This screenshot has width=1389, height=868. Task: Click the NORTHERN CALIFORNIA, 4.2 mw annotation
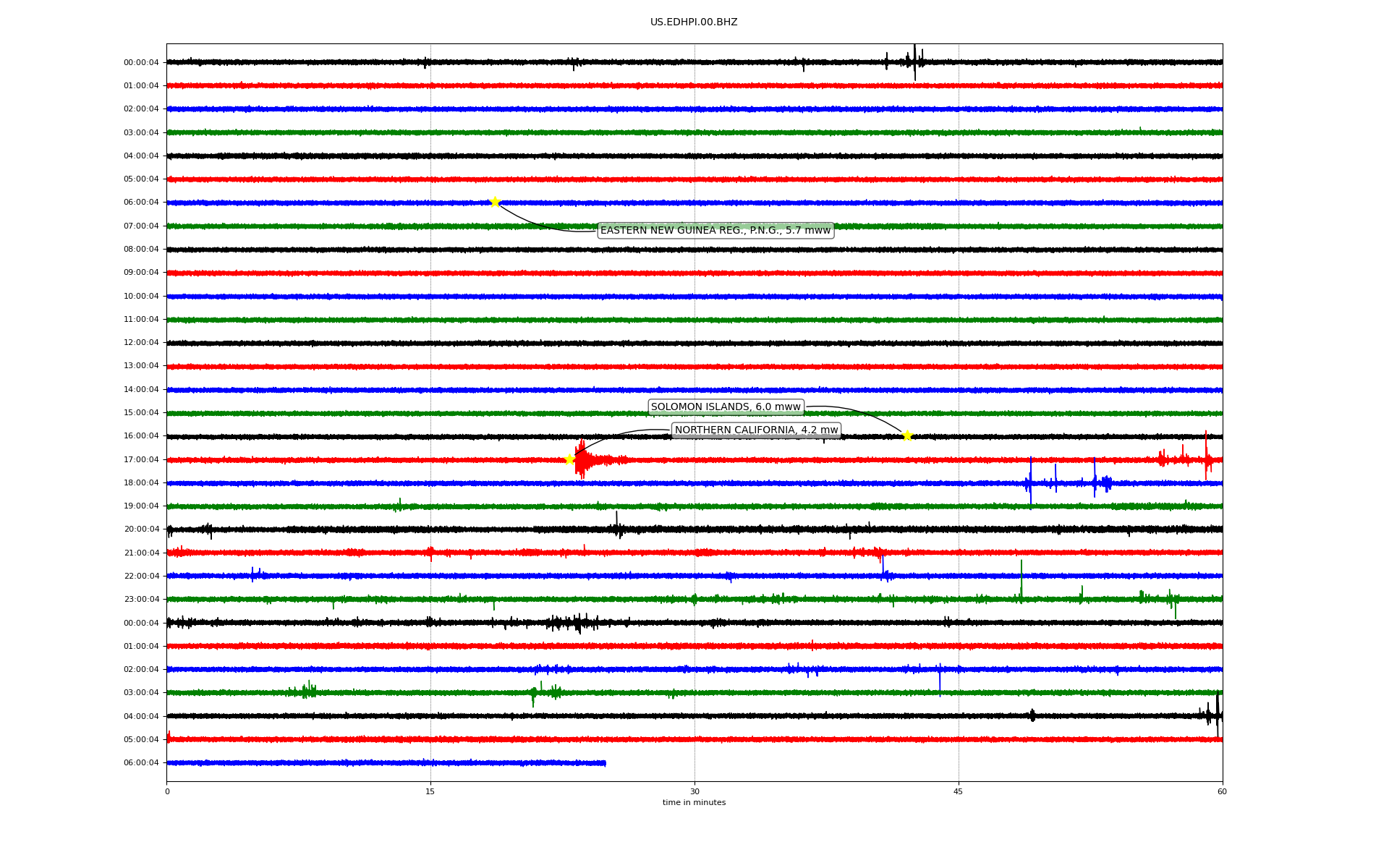[756, 430]
